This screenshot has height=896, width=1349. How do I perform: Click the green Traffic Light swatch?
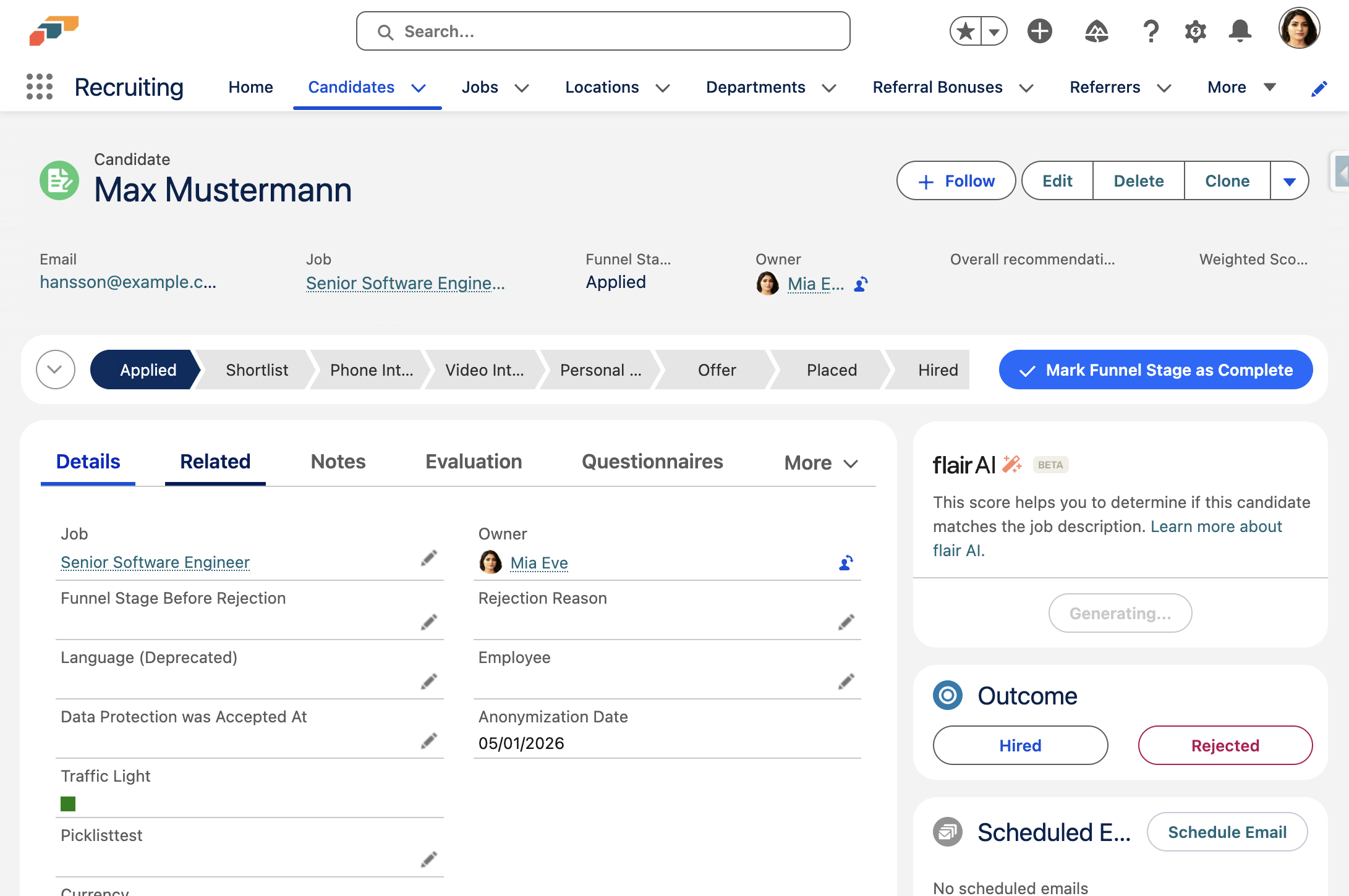(x=68, y=804)
